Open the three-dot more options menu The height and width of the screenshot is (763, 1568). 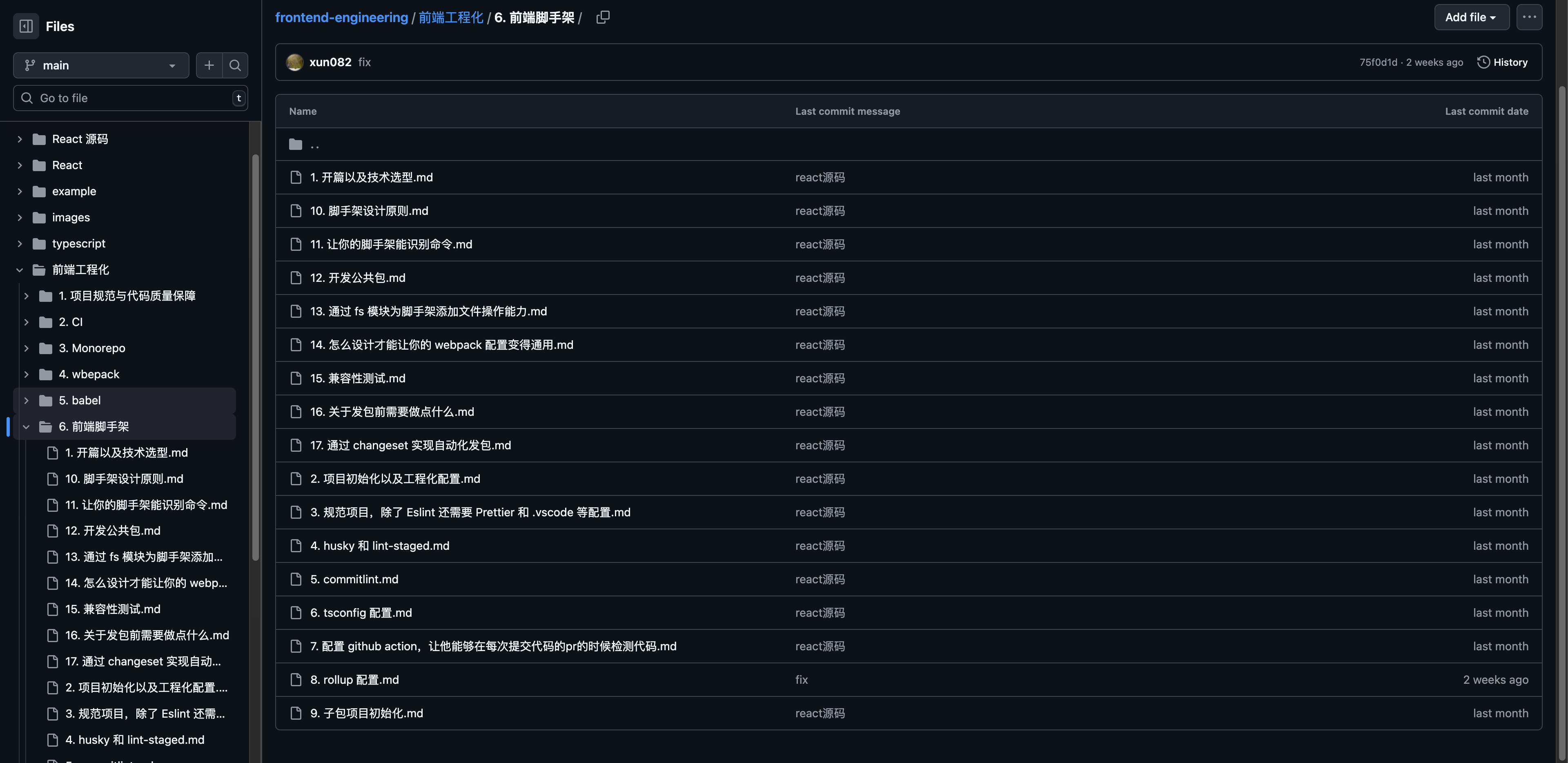point(1529,17)
